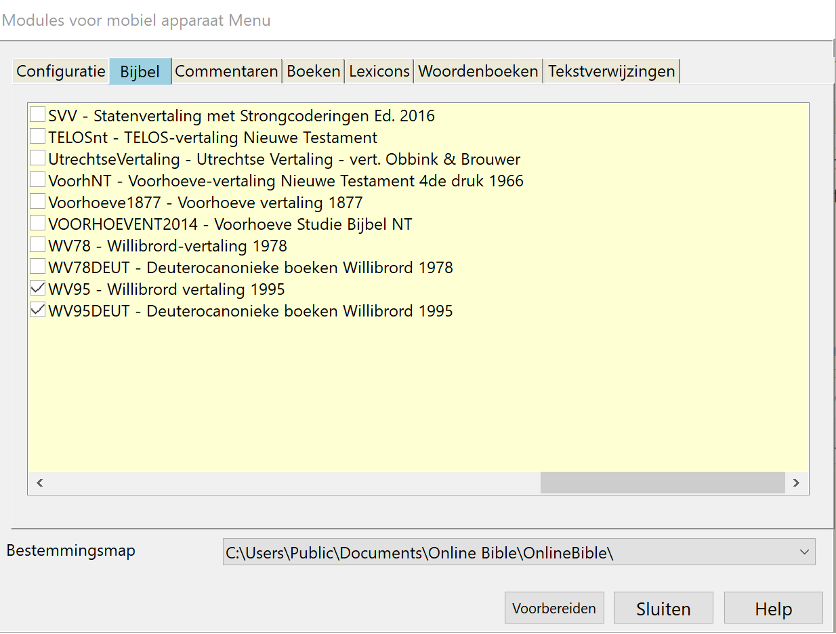Open the Tekstverwijzingen tab
The height and width of the screenshot is (634, 836).
pyautogui.click(x=612, y=71)
